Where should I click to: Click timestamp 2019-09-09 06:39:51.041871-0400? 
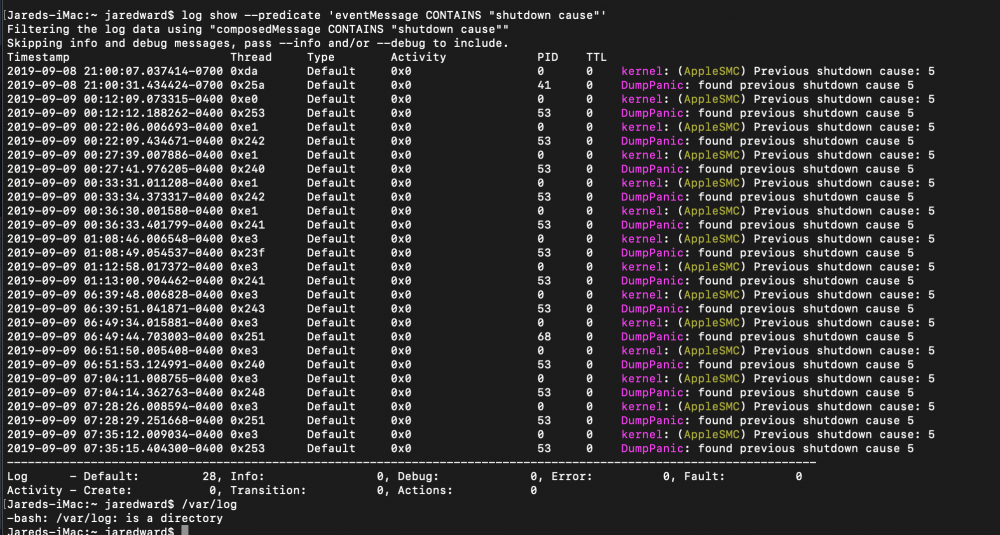point(115,309)
